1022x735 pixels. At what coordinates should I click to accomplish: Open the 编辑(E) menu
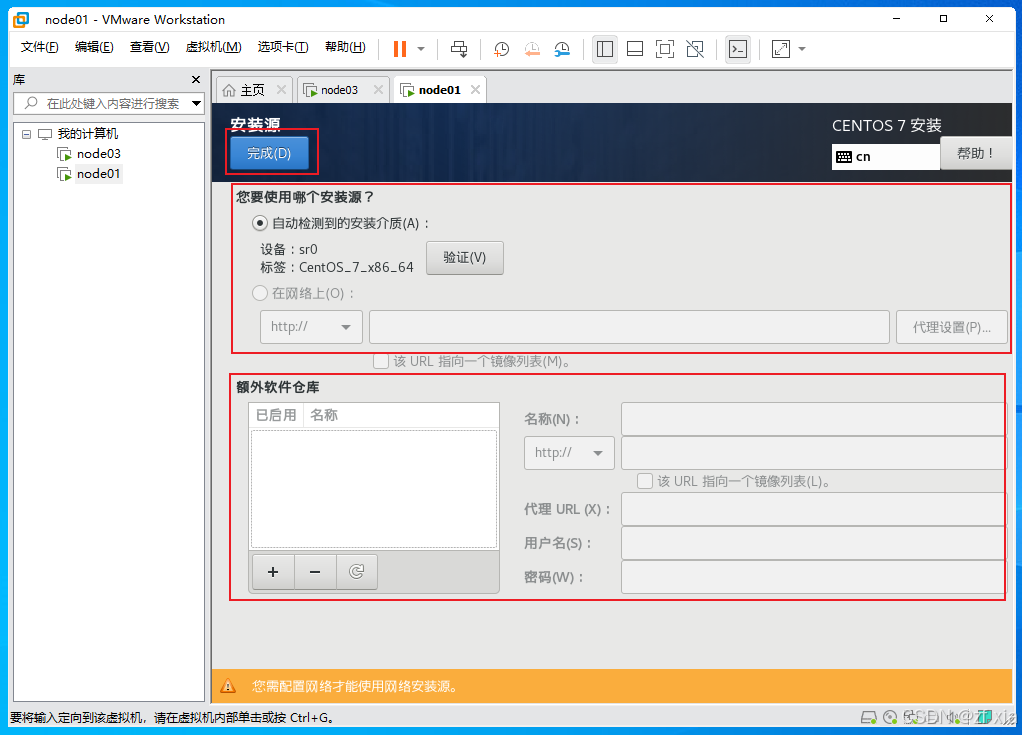click(x=94, y=47)
